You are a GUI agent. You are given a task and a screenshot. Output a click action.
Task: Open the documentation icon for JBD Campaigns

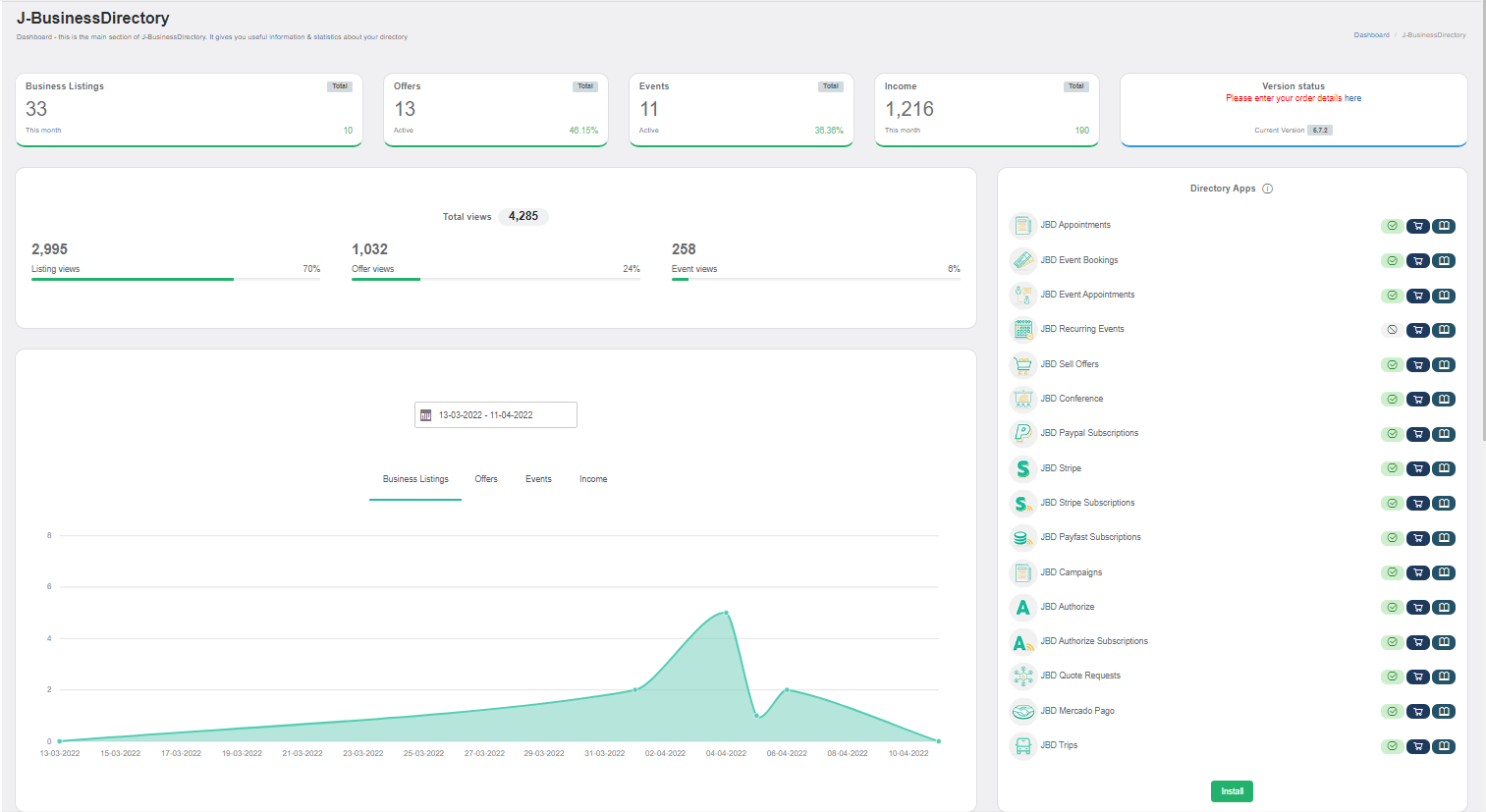coord(1444,573)
